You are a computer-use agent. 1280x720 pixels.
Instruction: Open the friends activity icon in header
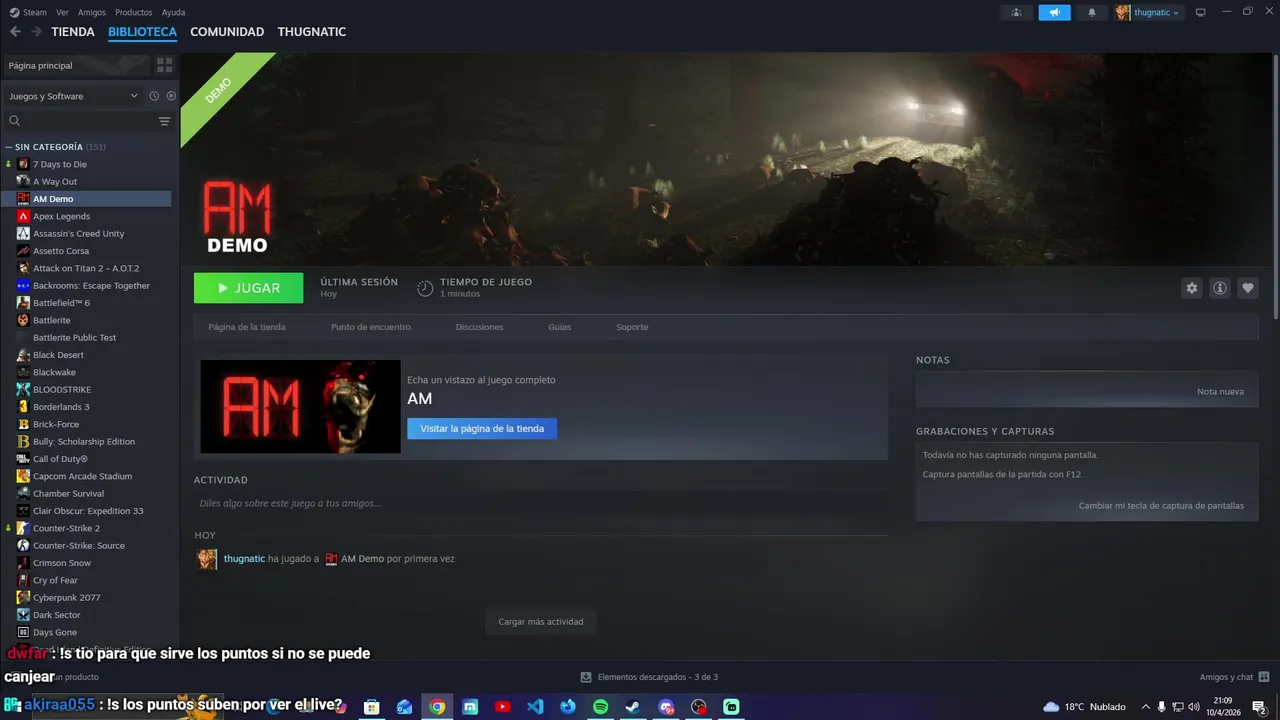(1016, 12)
